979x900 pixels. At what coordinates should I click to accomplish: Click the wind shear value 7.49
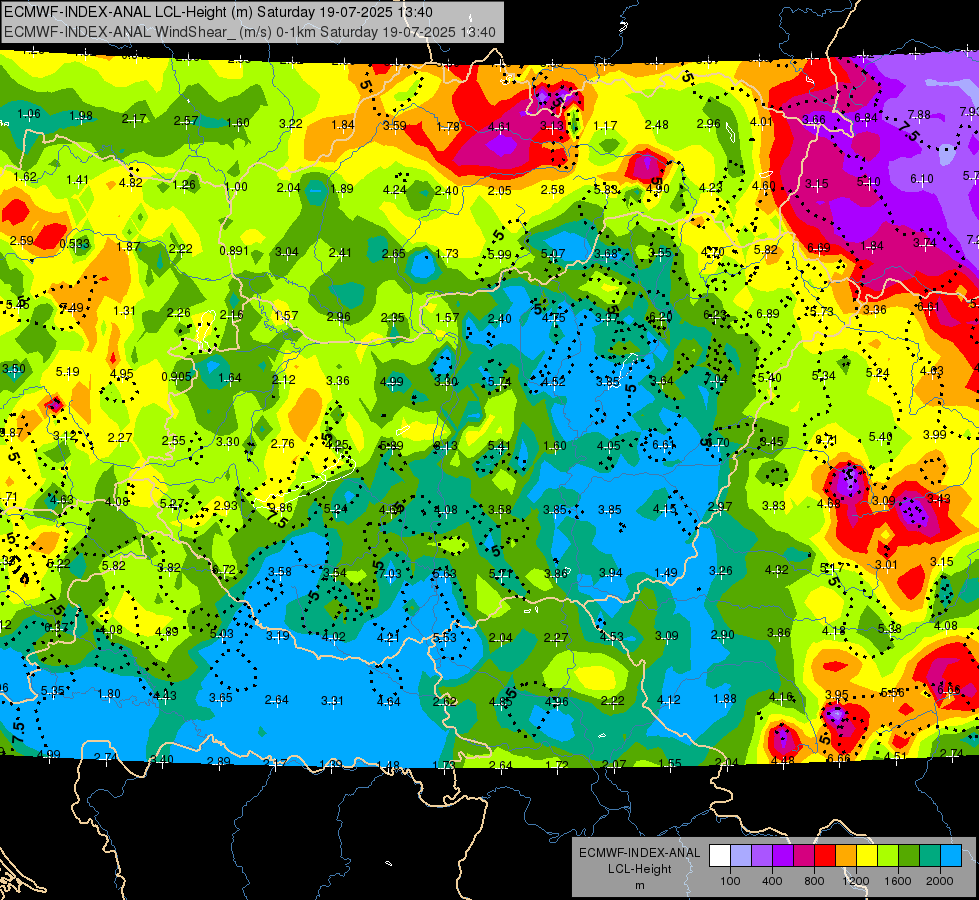point(71,308)
